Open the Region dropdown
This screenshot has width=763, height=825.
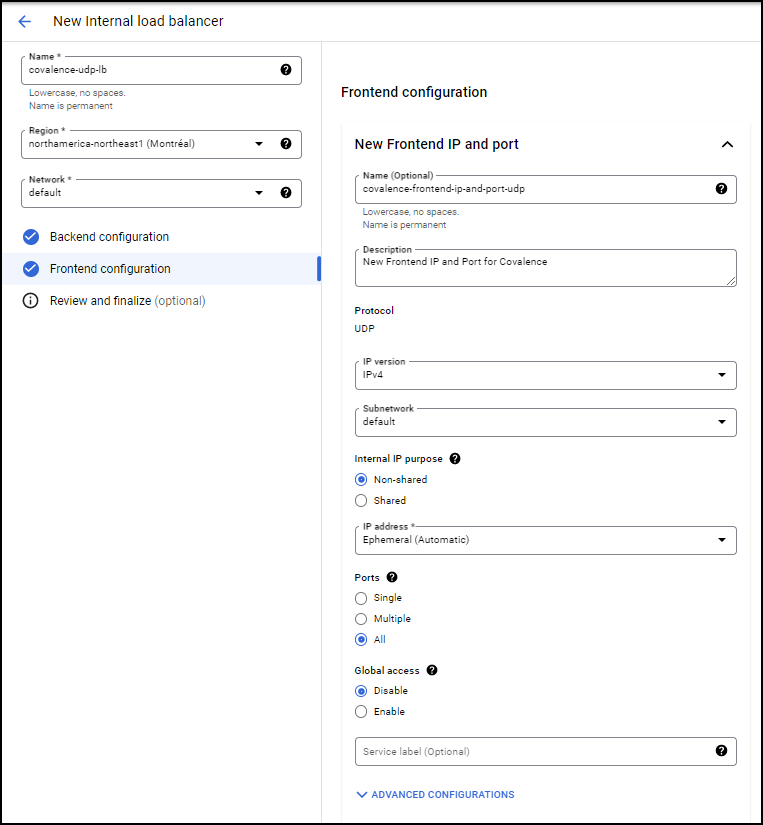point(161,144)
